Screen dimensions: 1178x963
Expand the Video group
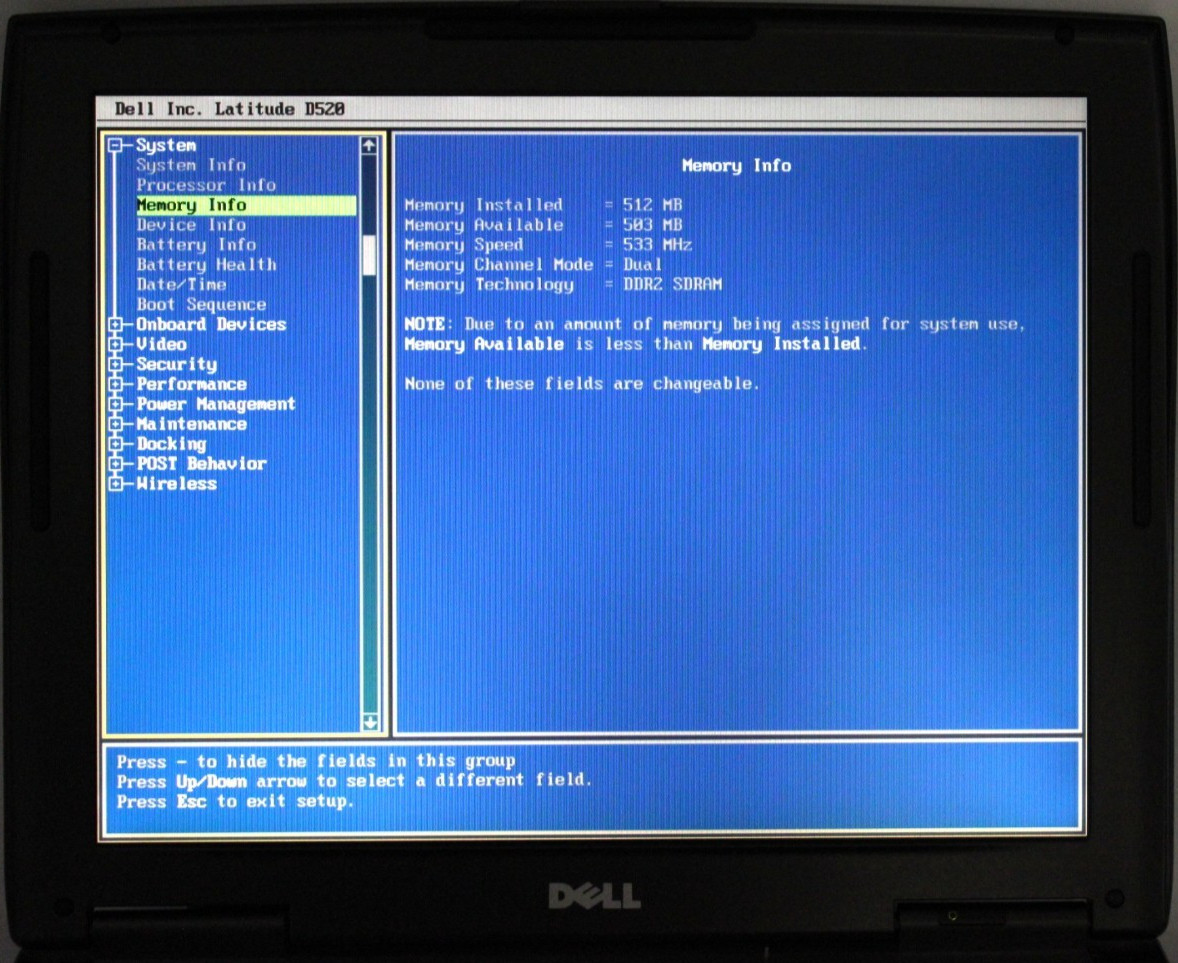pyautogui.click(x=115, y=344)
